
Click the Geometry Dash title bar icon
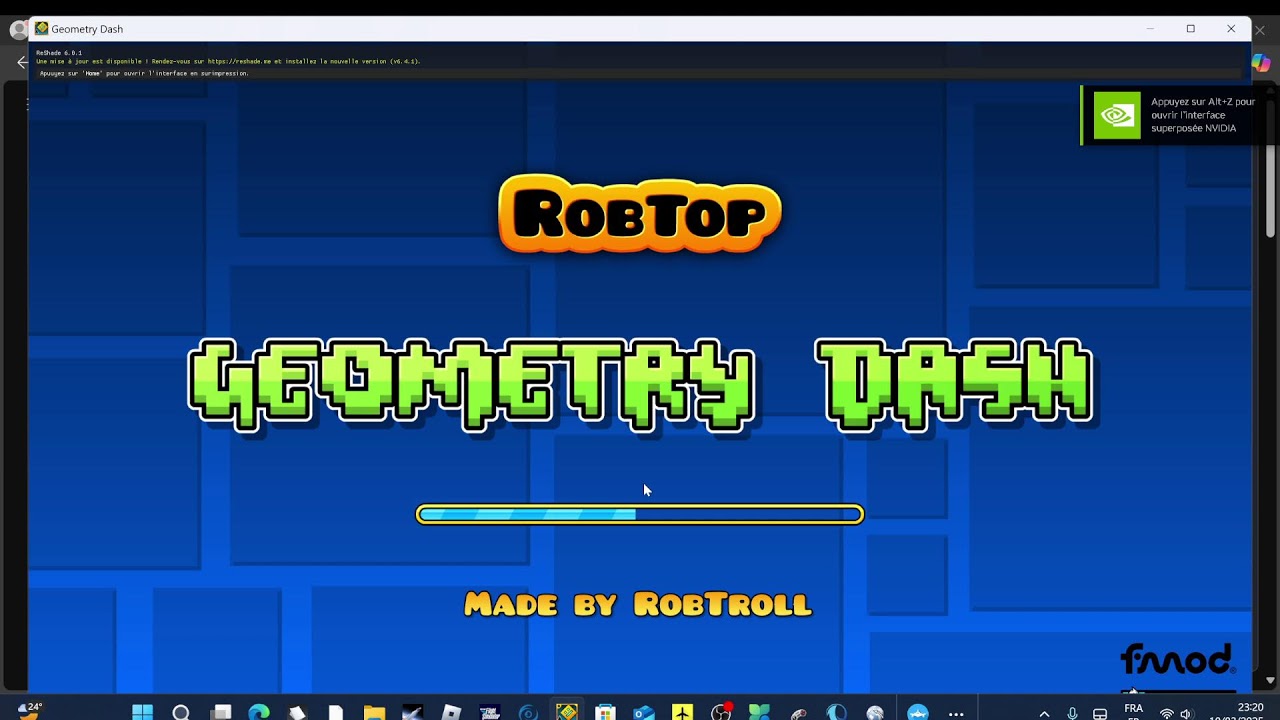click(41, 29)
